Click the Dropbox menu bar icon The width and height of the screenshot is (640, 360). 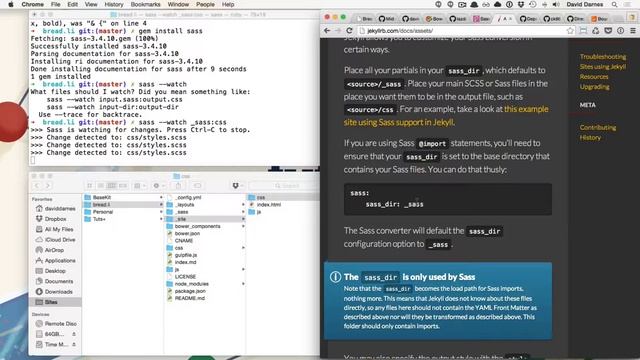tap(521, 4)
